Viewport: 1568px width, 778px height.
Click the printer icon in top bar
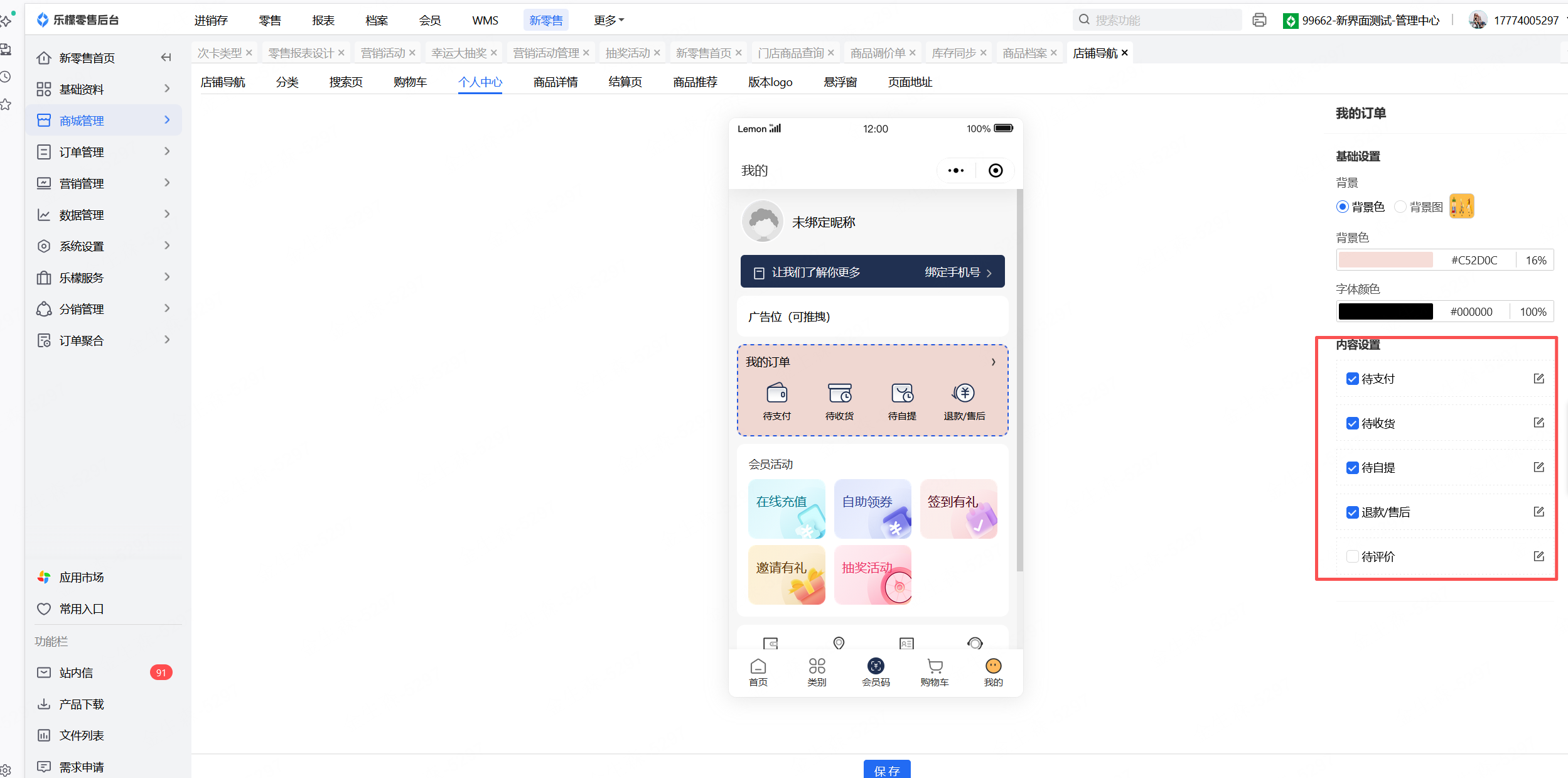(x=1259, y=20)
